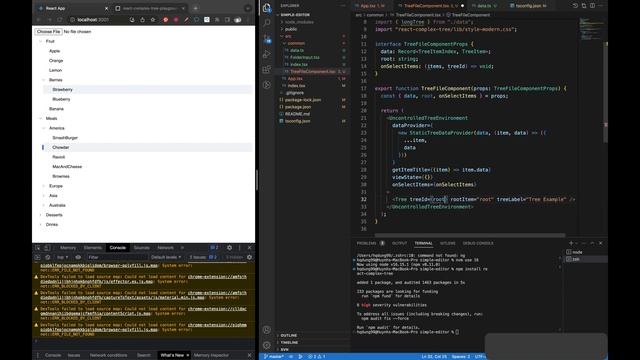Switch to the App.tsx editor tab
Screen dimensions: 640x360
click(x=372, y=6)
